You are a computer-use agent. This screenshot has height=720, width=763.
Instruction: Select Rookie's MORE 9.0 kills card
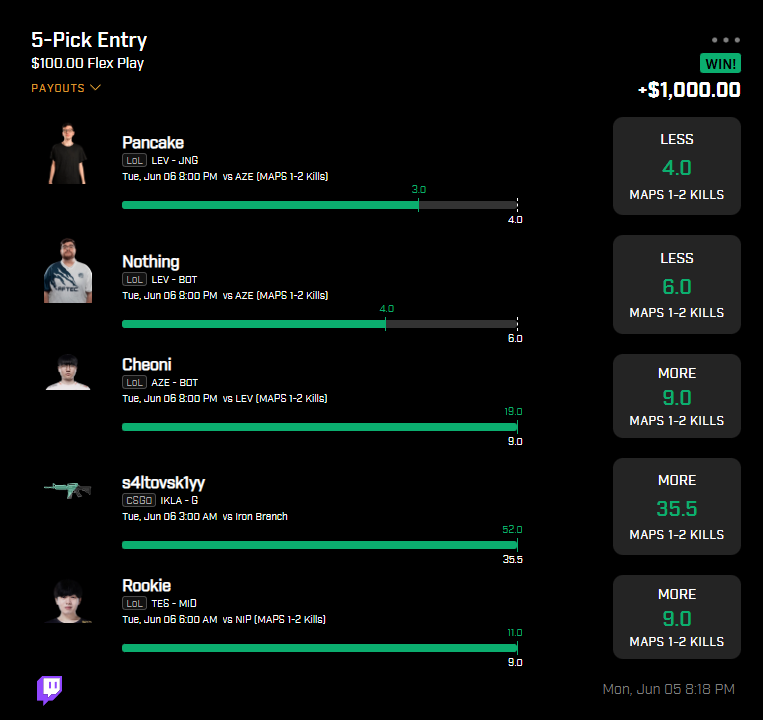click(x=677, y=617)
